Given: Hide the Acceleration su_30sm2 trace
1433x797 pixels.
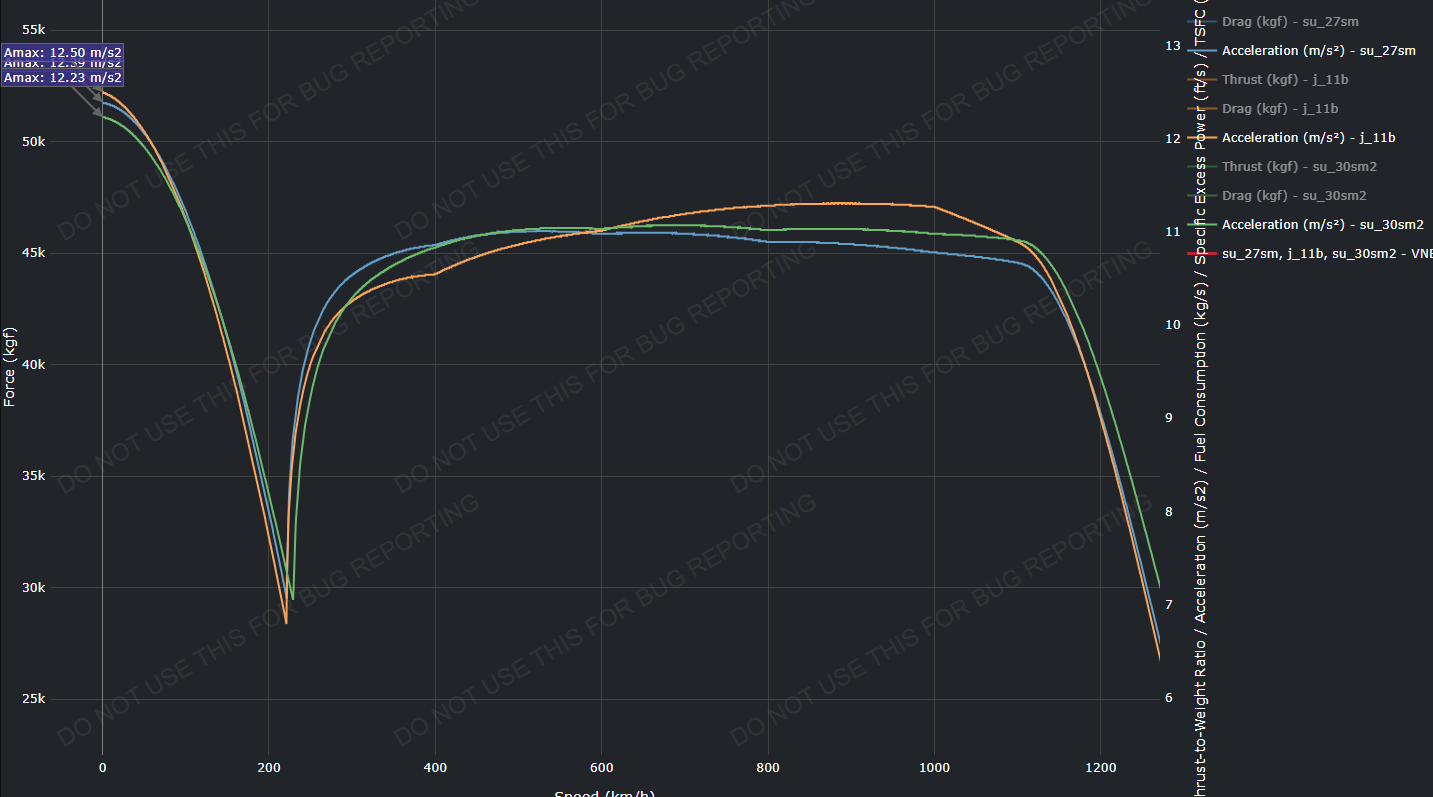Looking at the screenshot, I should tap(1322, 224).
